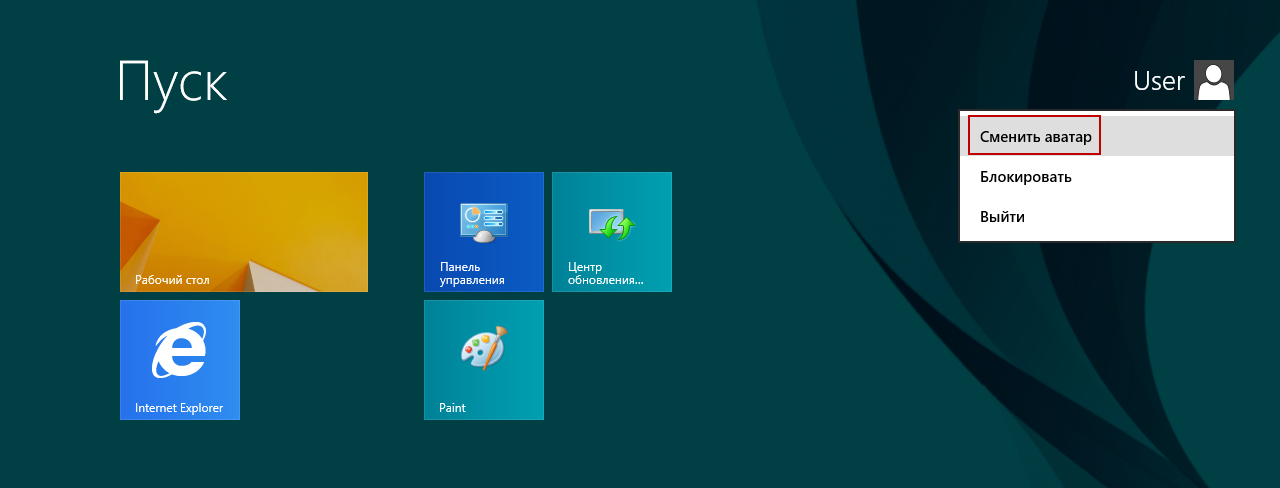
Task: Click the User account name
Action: (1159, 81)
